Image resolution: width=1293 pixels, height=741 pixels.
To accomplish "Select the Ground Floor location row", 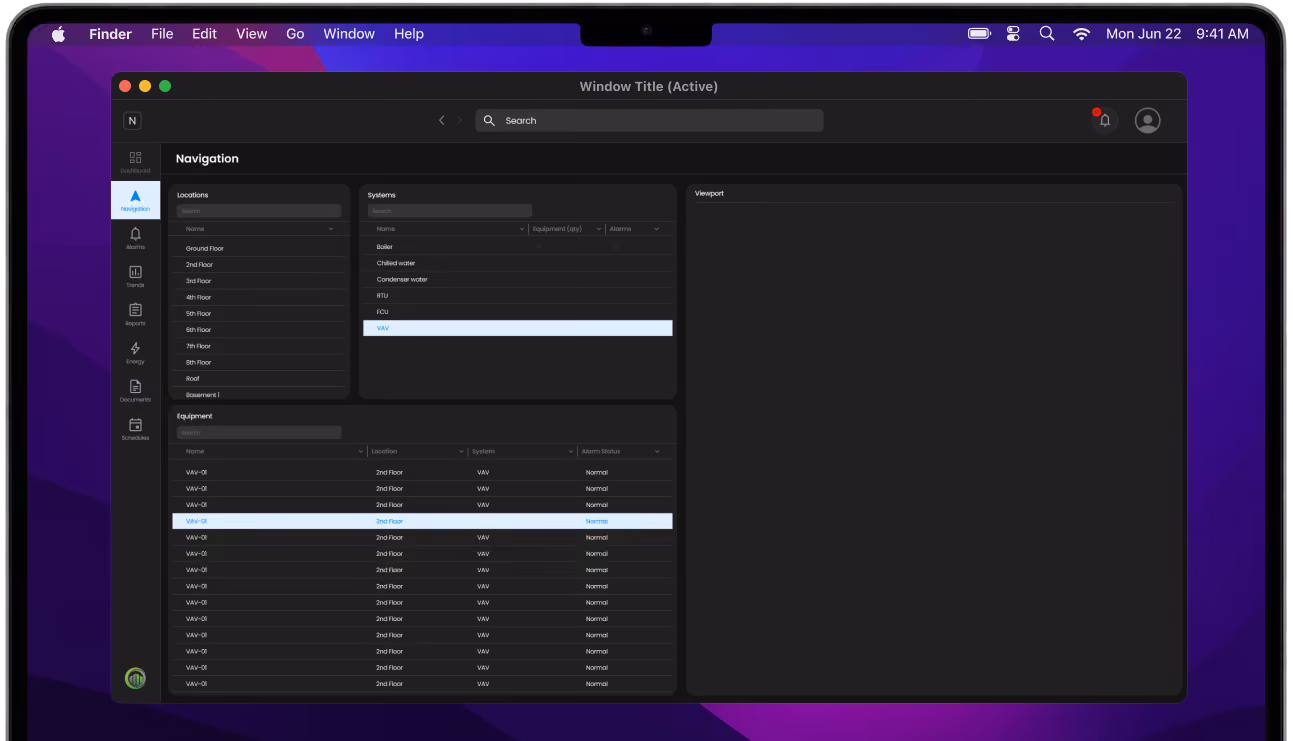I will pos(259,248).
